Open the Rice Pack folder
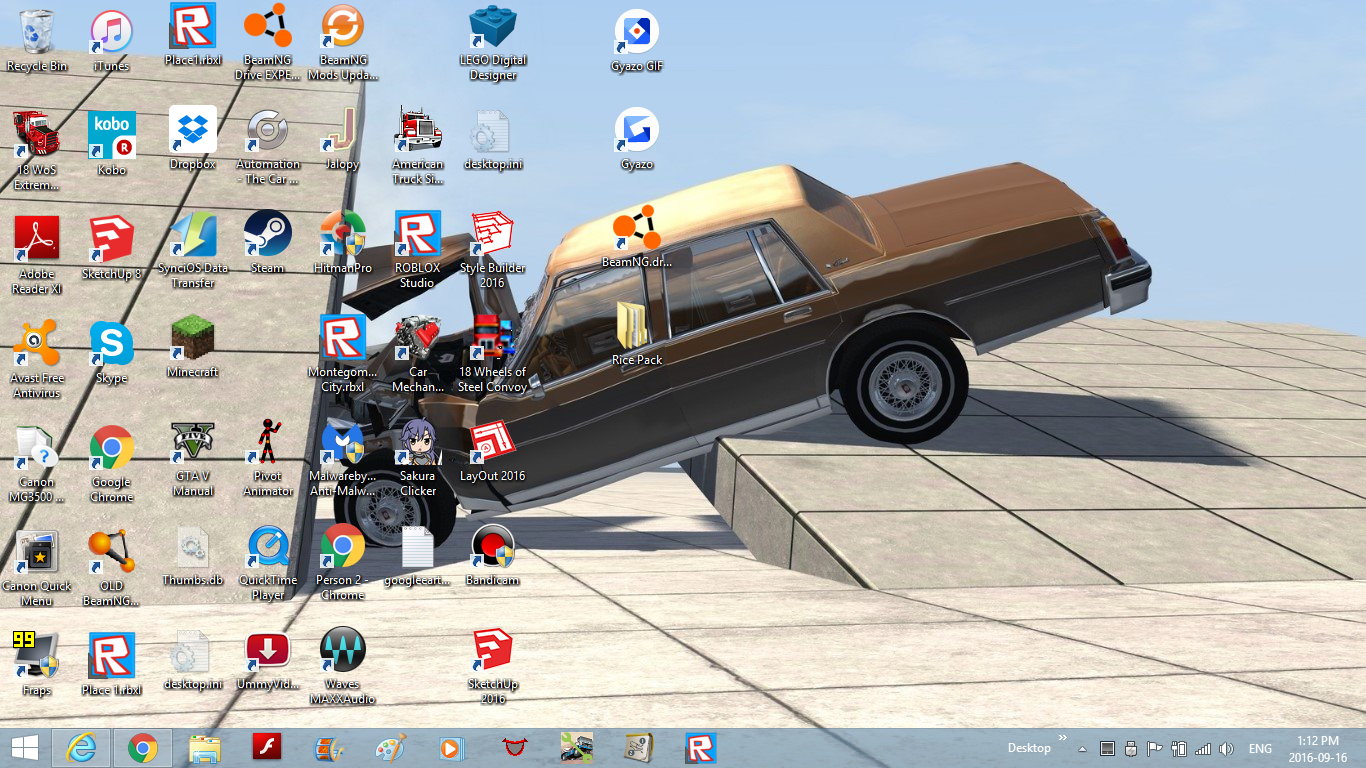The image size is (1366, 768). tap(637, 333)
